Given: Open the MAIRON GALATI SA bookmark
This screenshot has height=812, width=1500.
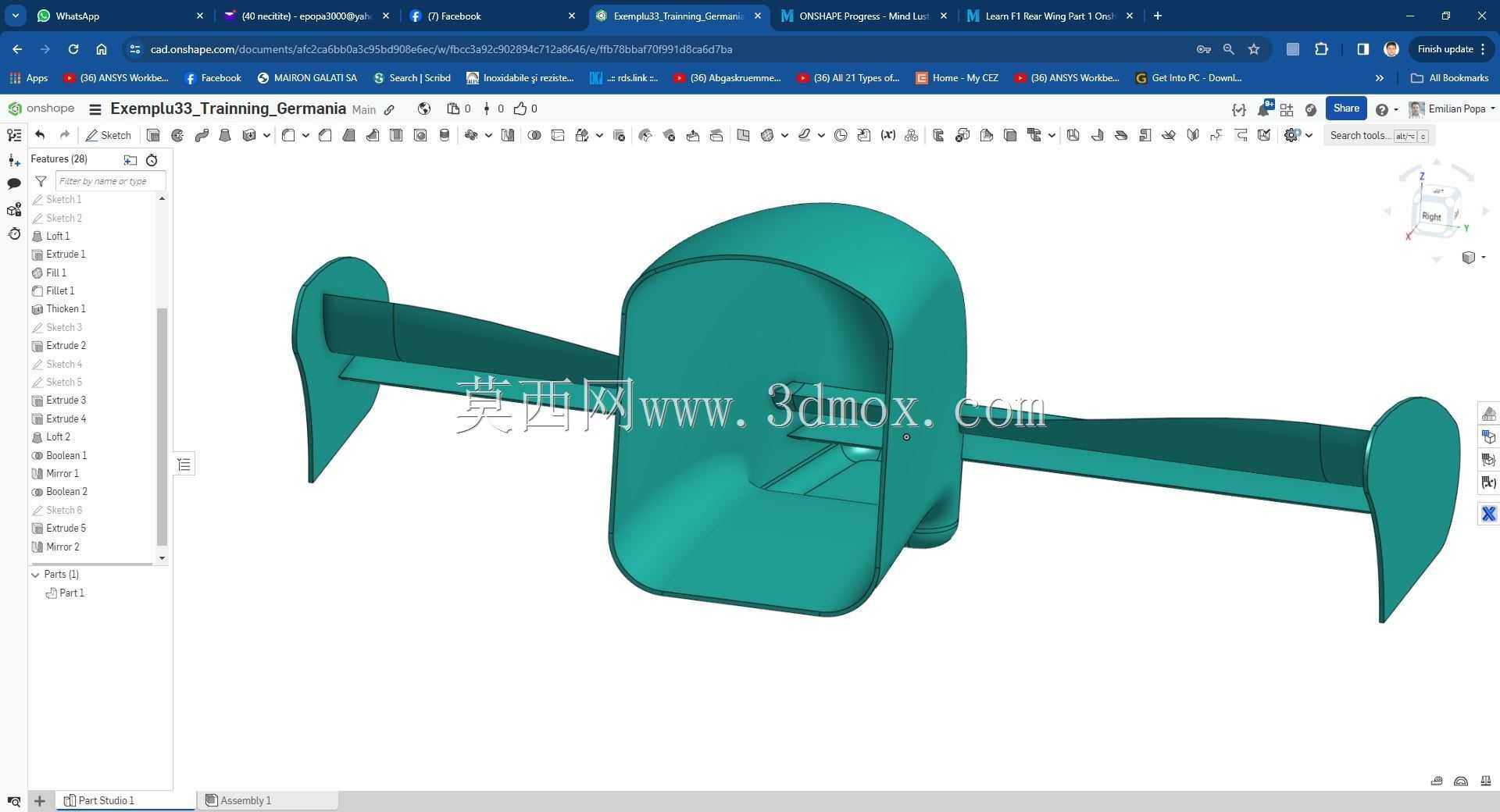Looking at the screenshot, I should pyautogui.click(x=307, y=78).
